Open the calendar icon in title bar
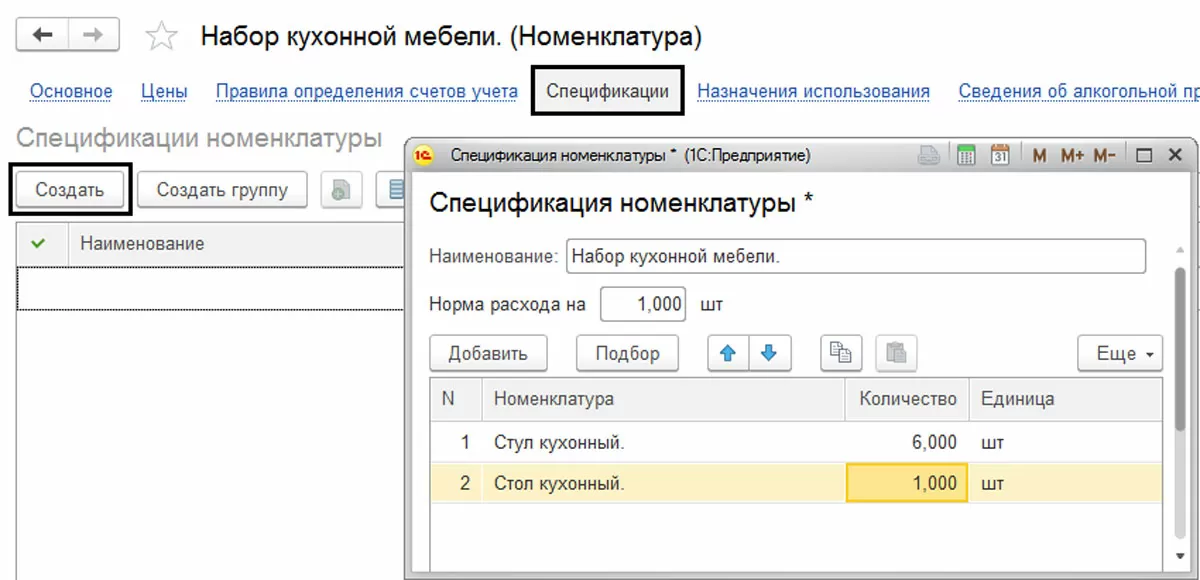 [1000, 155]
